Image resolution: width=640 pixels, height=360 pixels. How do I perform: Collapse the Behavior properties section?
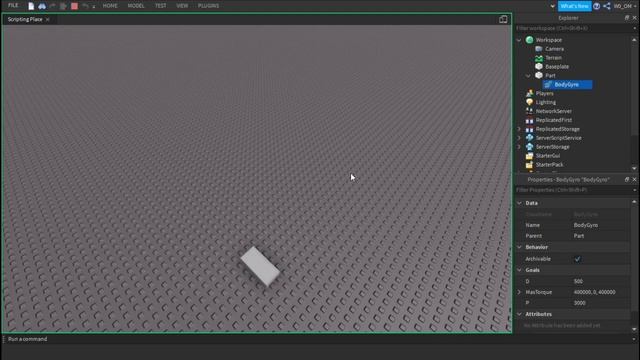pyautogui.click(x=519, y=247)
